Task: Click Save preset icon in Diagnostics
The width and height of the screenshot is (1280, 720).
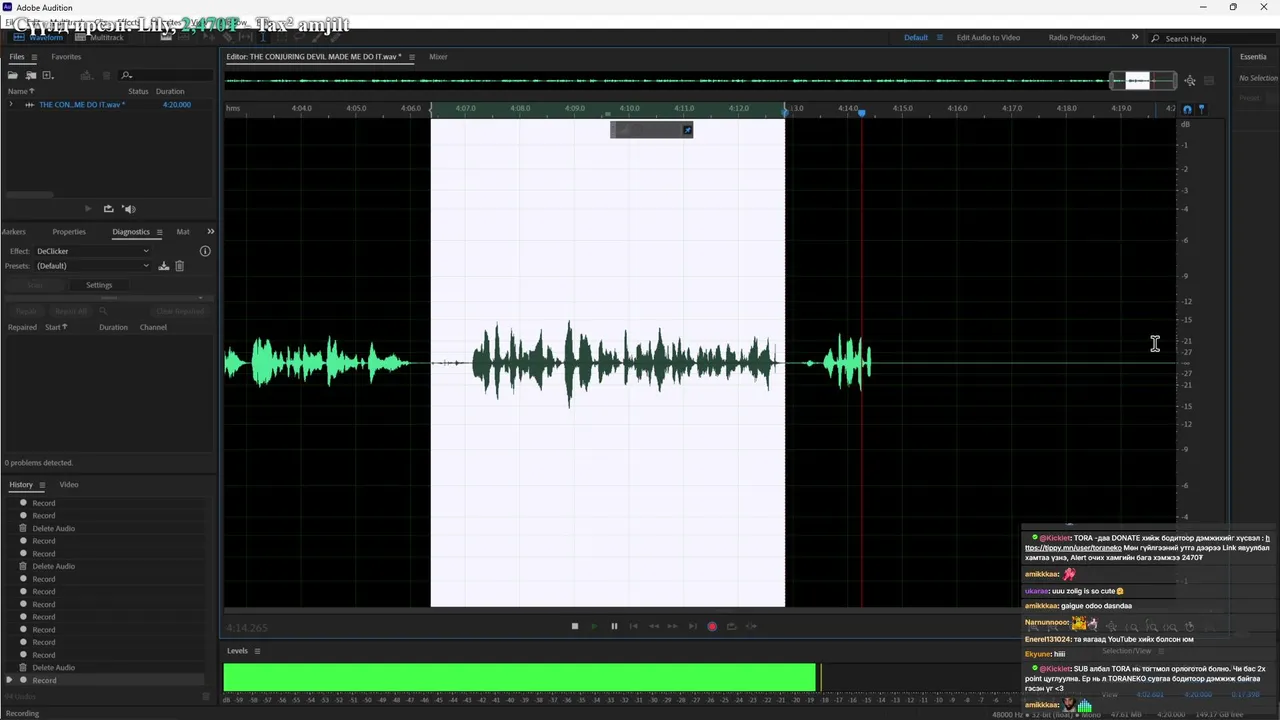Action: pos(164,266)
